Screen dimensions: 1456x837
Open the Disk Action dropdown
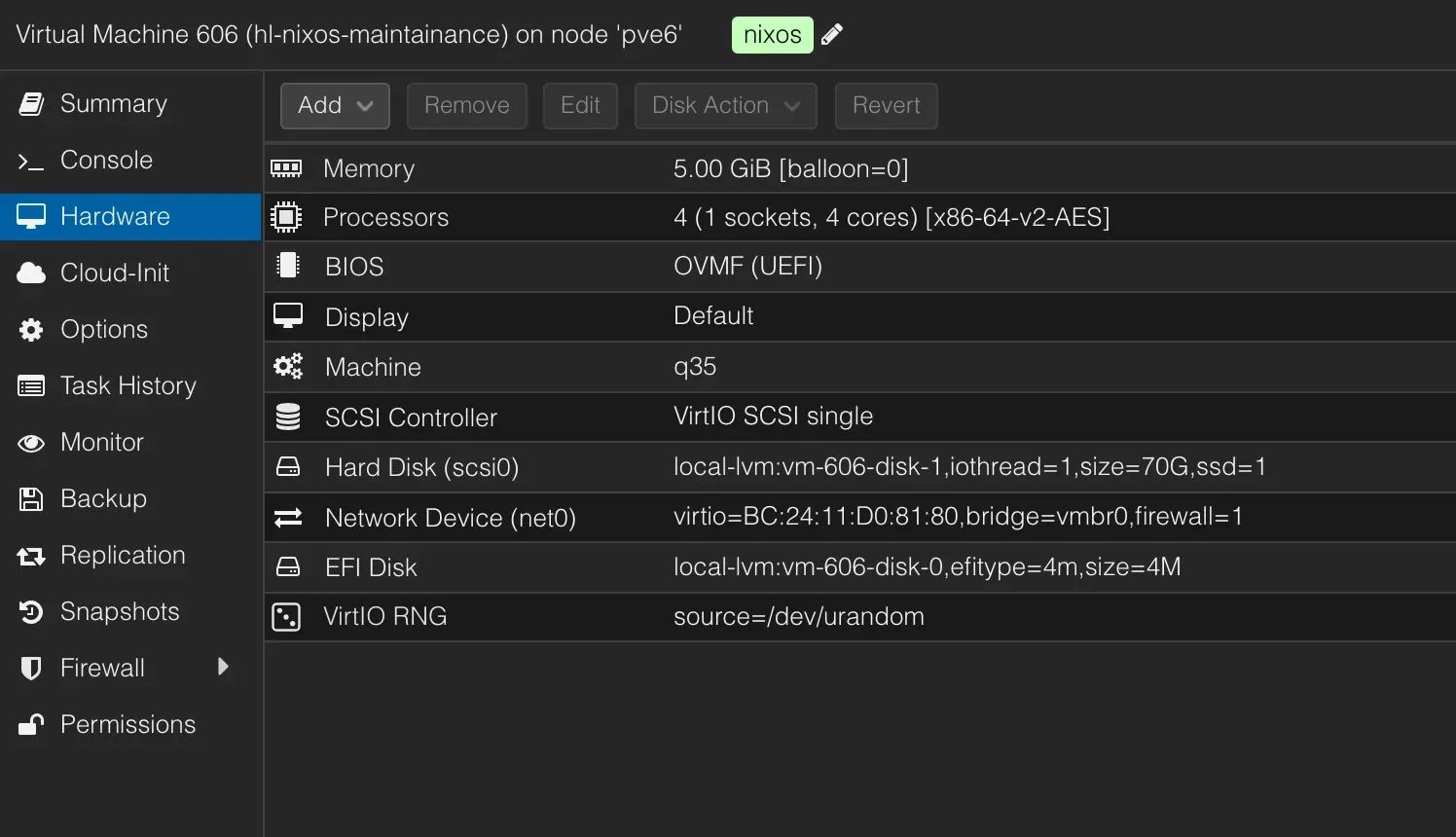click(x=725, y=105)
